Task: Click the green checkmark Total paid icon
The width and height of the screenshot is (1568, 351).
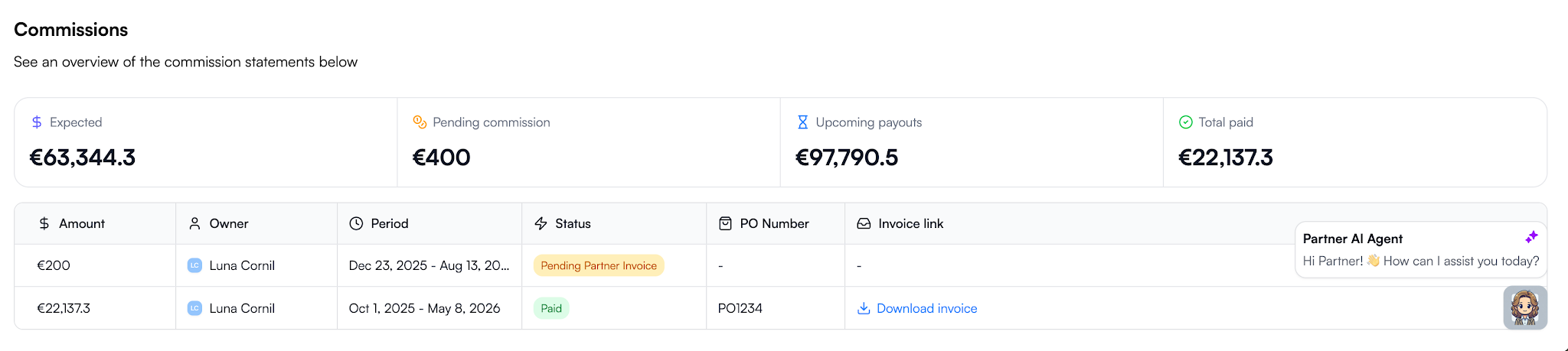Action: [1186, 122]
